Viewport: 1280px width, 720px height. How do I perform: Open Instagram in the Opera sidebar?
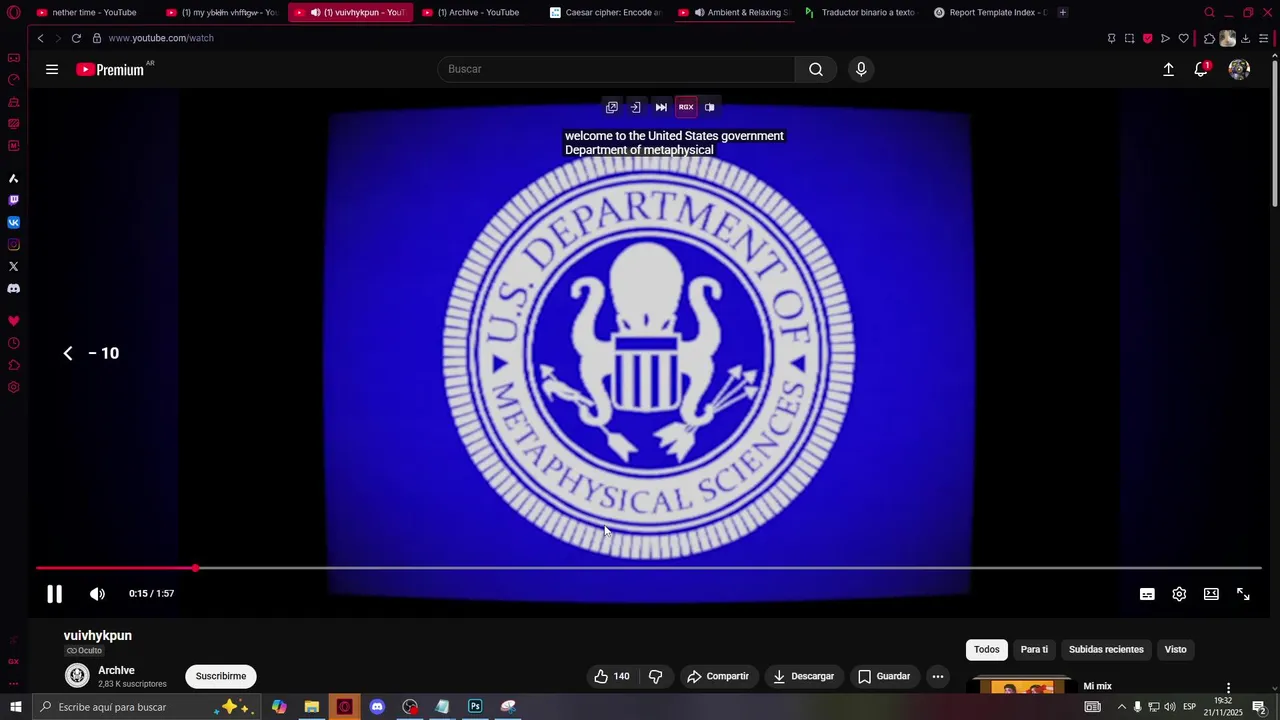13,244
